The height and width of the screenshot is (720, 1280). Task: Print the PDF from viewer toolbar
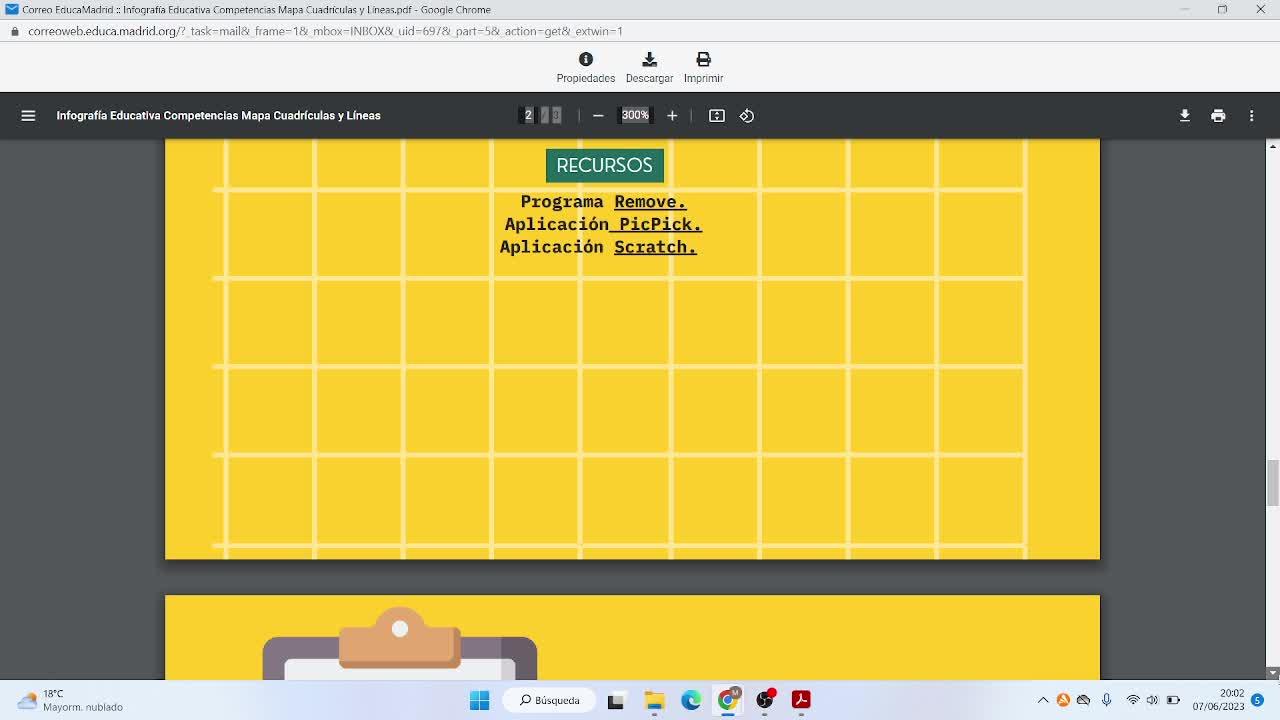[1218, 116]
